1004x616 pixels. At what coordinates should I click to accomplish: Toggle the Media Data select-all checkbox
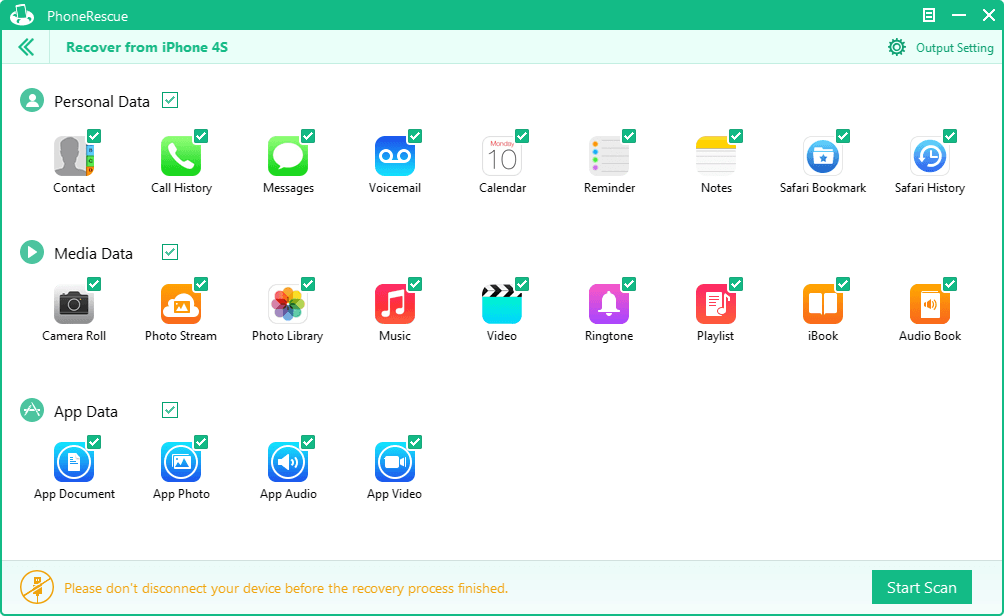click(170, 252)
